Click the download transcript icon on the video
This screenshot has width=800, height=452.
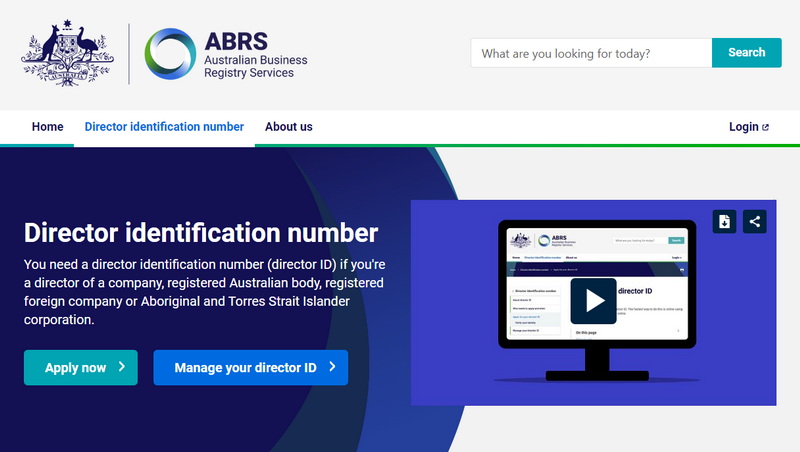tap(724, 221)
